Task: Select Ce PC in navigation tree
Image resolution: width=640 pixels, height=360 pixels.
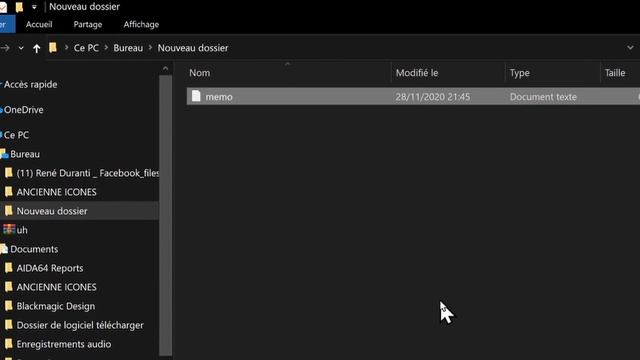Action: [x=16, y=135]
